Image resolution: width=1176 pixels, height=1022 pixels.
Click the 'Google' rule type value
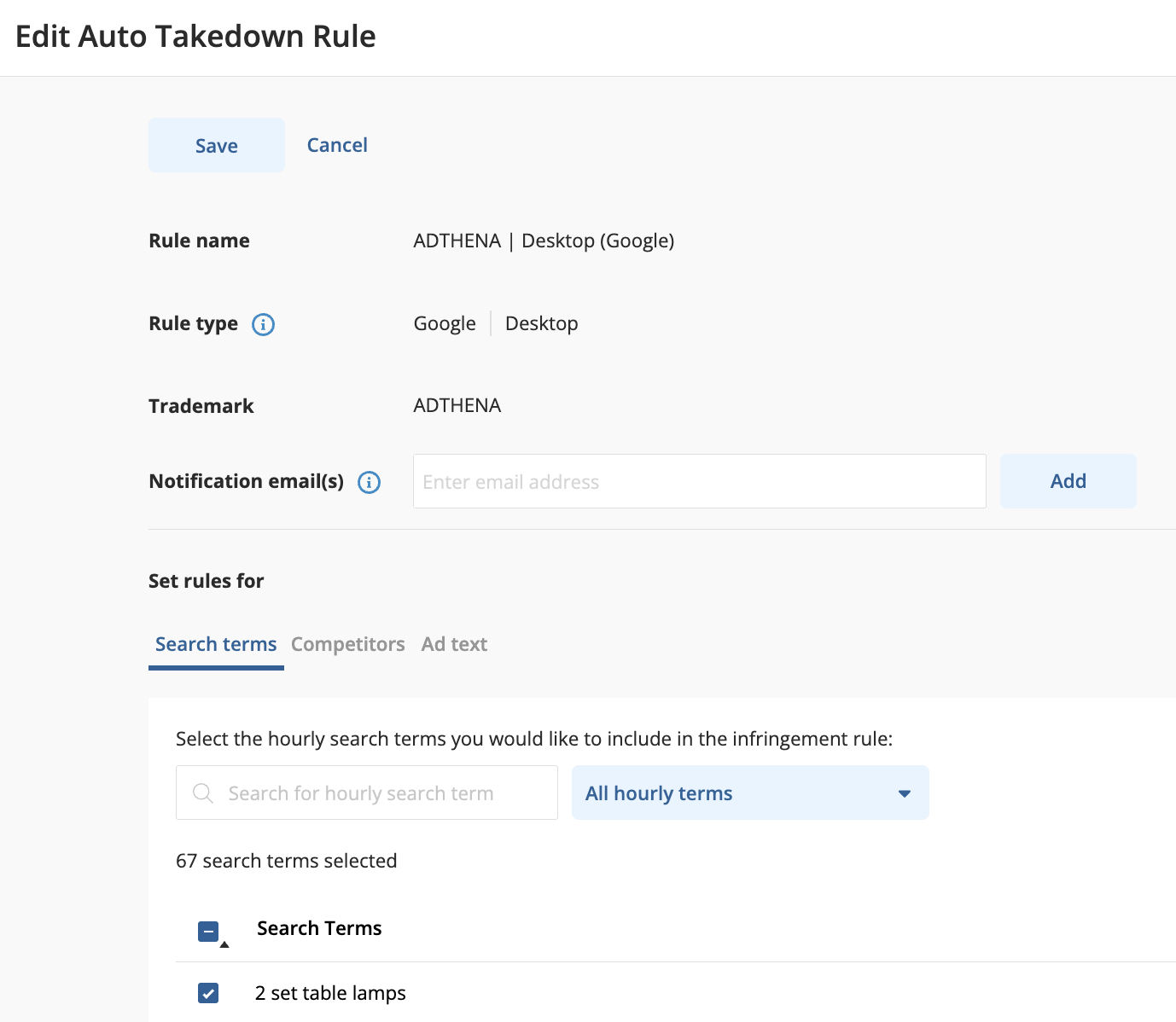click(445, 323)
